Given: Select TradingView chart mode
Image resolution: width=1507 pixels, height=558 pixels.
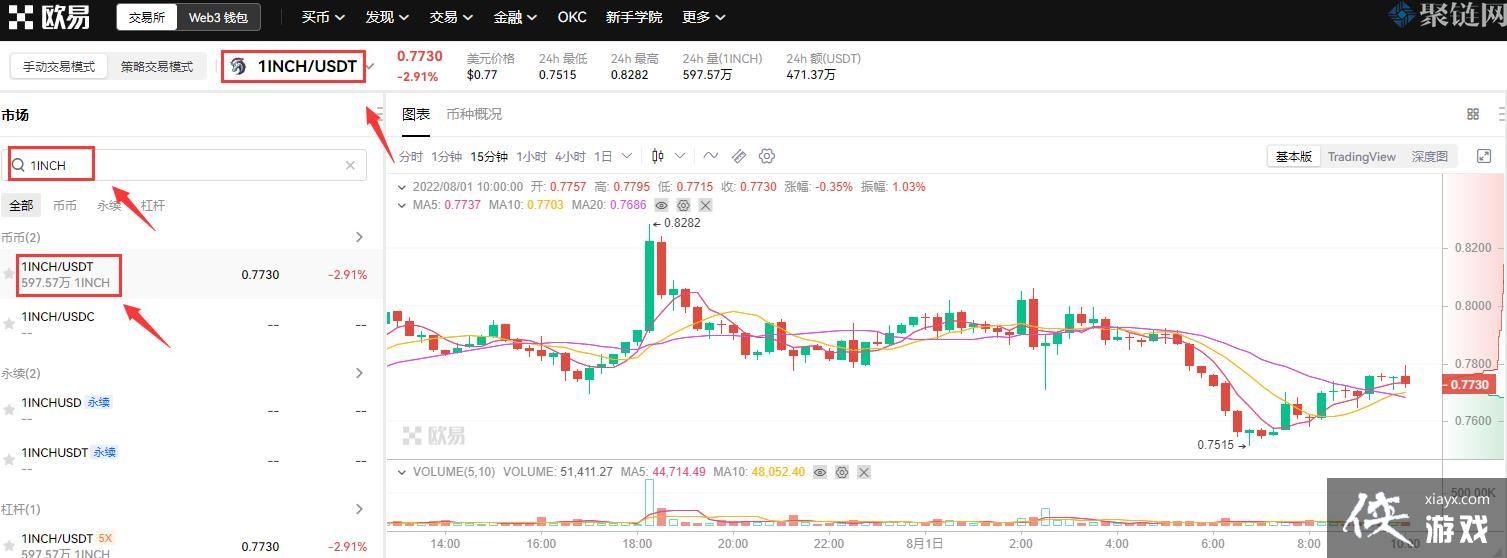Looking at the screenshot, I should 1361,156.
